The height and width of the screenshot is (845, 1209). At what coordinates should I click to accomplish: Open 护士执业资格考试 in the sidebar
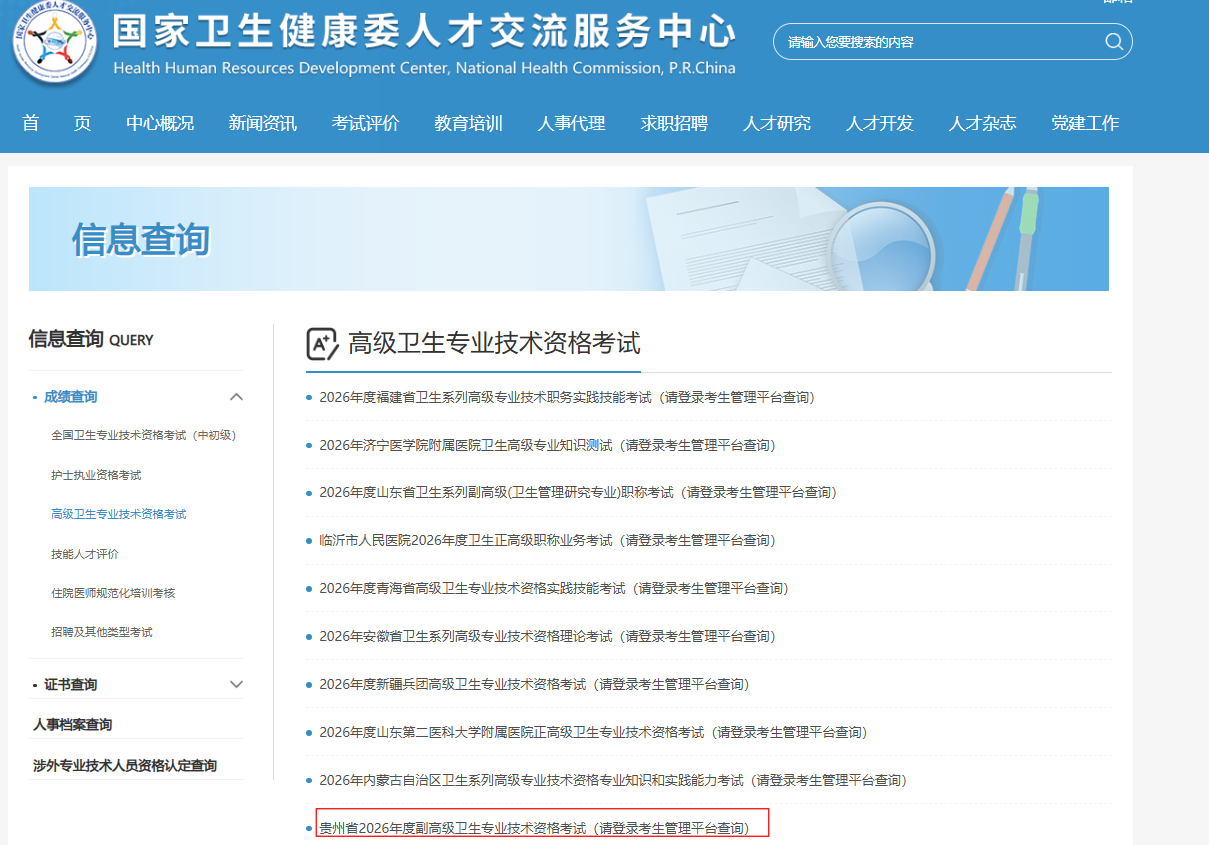pos(96,475)
